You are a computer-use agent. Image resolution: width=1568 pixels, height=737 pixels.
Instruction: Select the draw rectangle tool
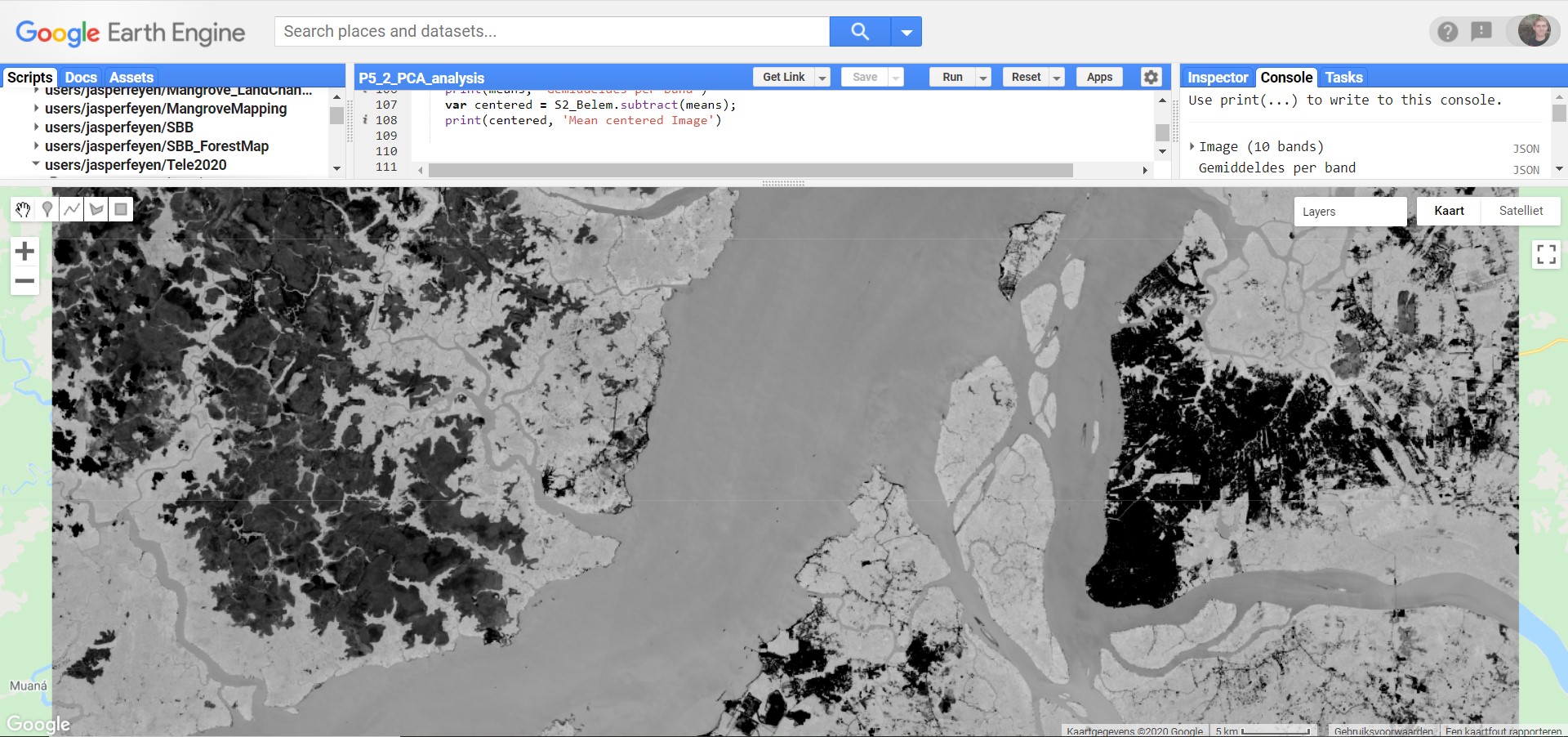pyautogui.click(x=121, y=210)
